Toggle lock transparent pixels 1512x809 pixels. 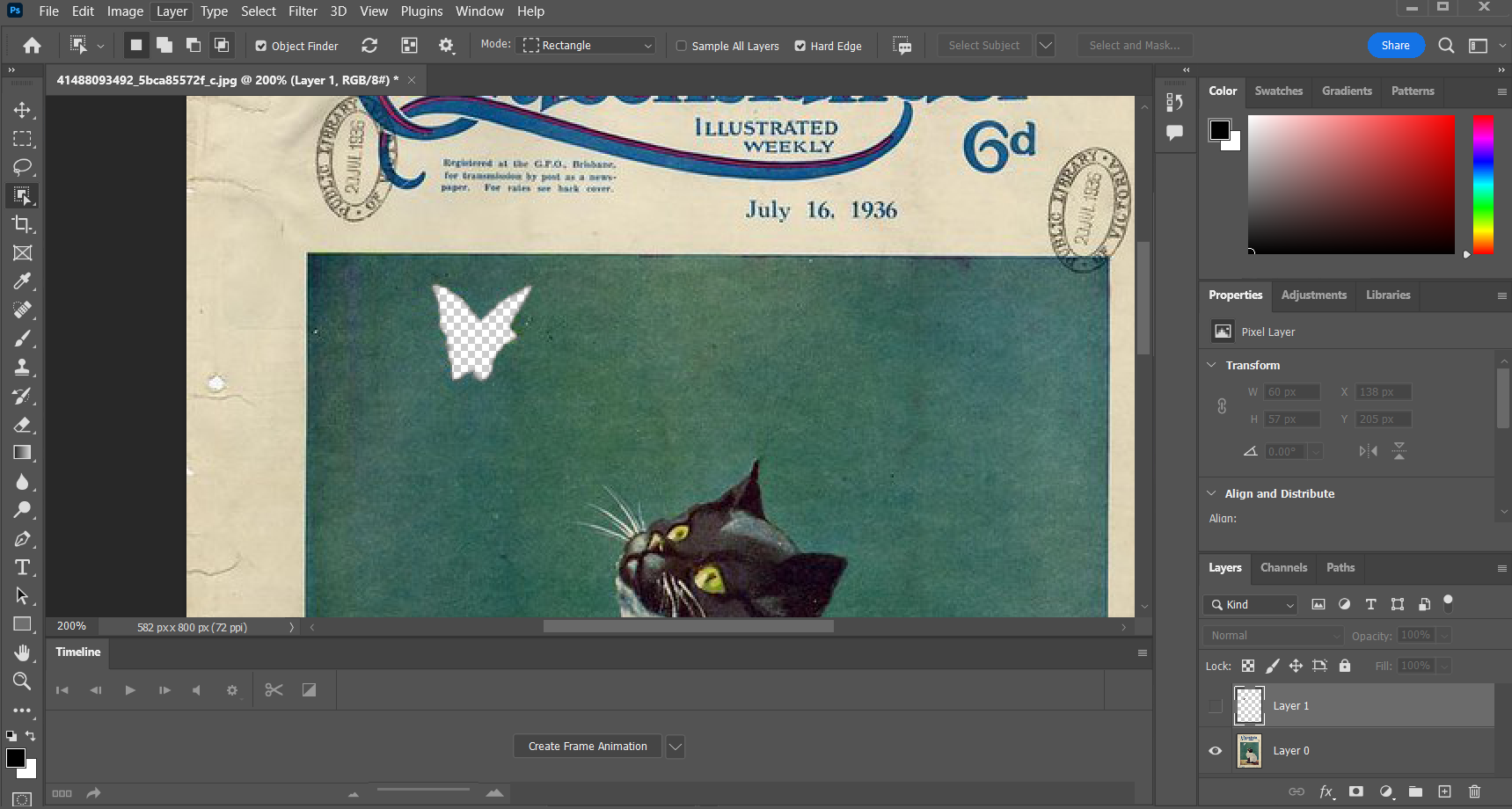tap(1248, 666)
